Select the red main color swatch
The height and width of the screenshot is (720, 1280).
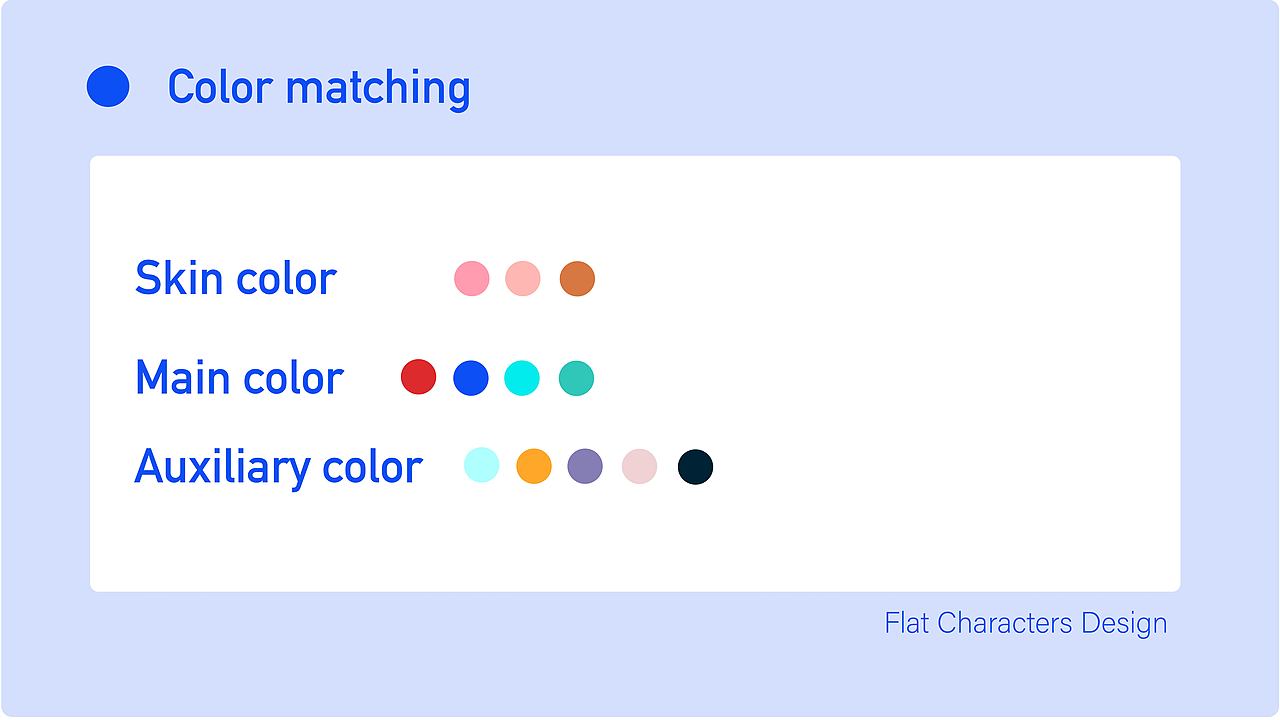coord(418,377)
